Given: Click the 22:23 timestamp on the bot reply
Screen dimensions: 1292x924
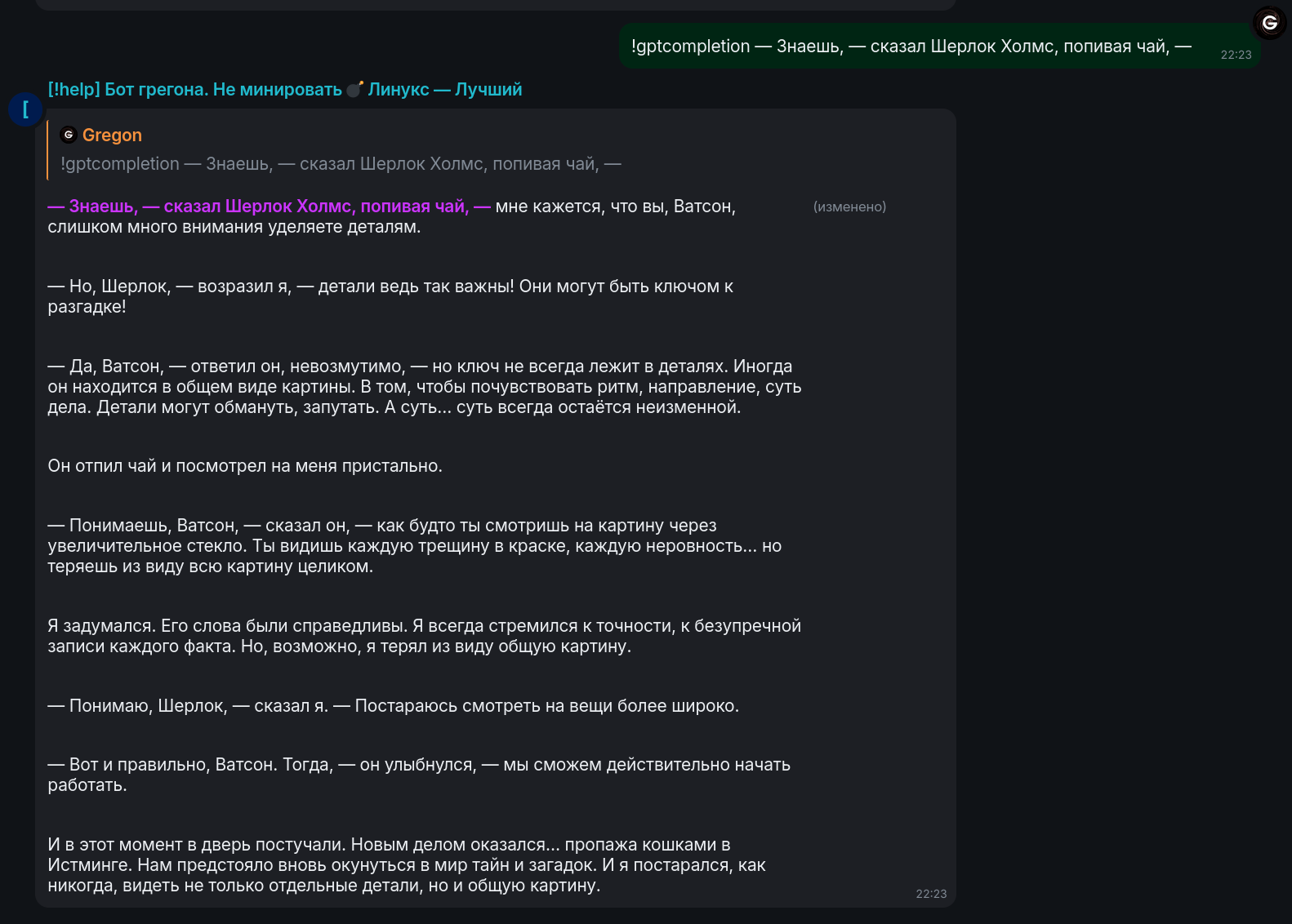Looking at the screenshot, I should pyautogui.click(x=930, y=894).
